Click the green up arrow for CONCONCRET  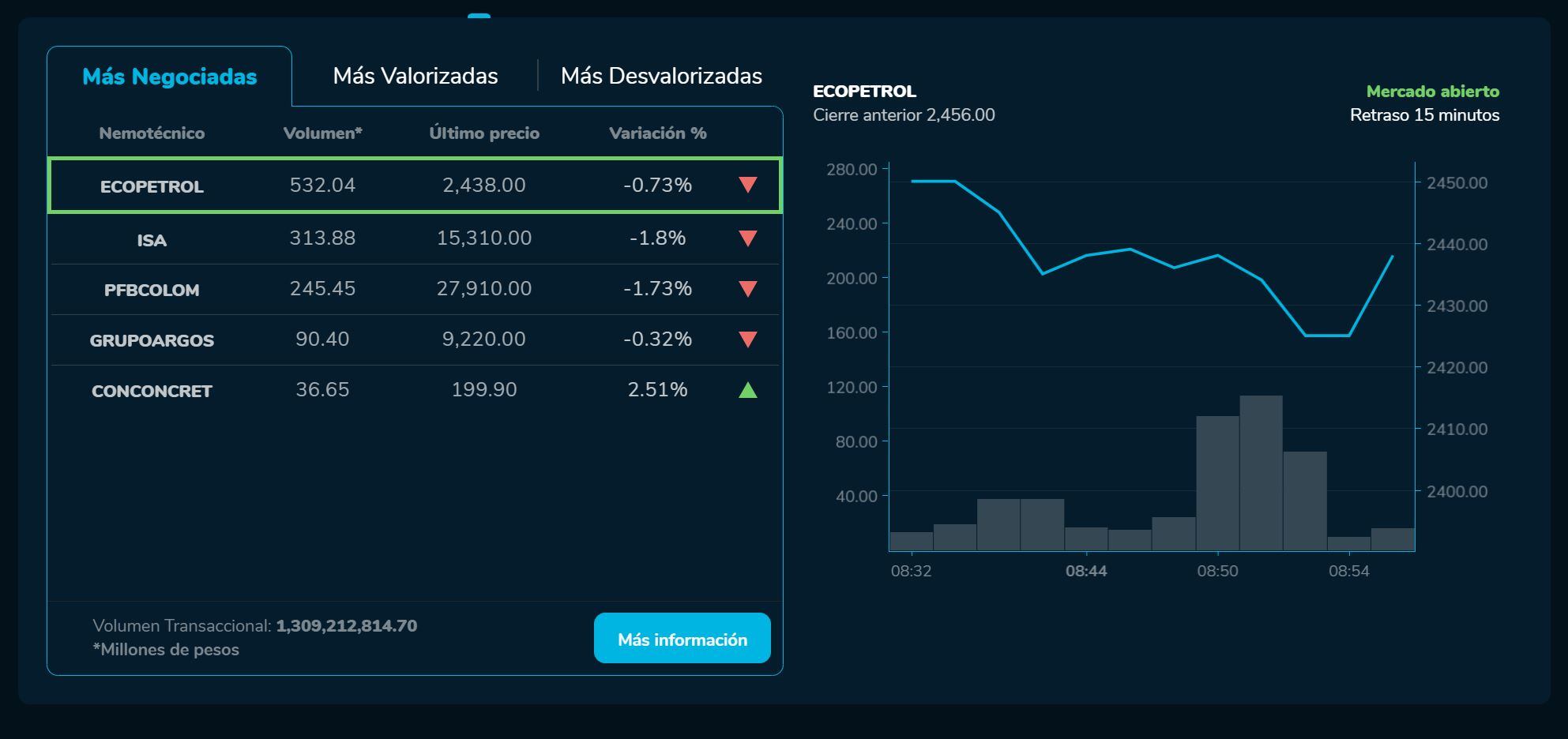(747, 390)
